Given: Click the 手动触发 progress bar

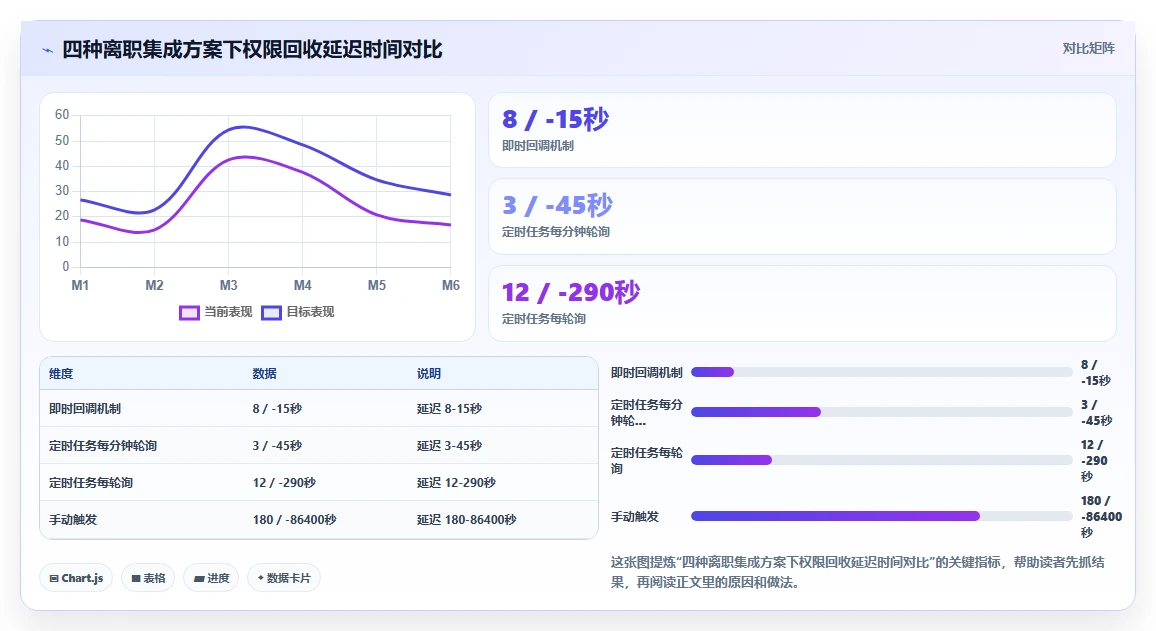Looking at the screenshot, I should click(x=881, y=516).
